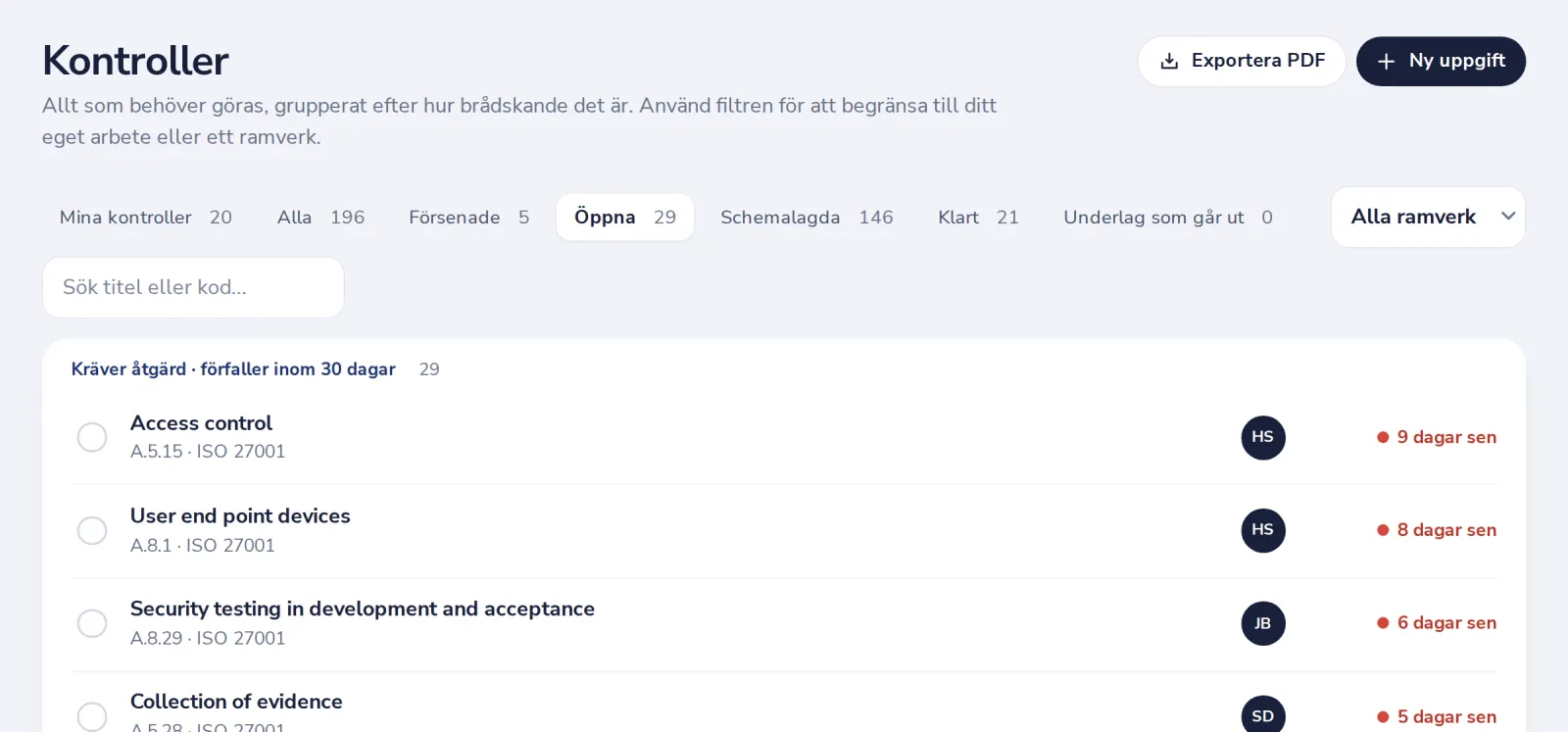
Task: Select the Öppna tab
Action: coord(625,218)
